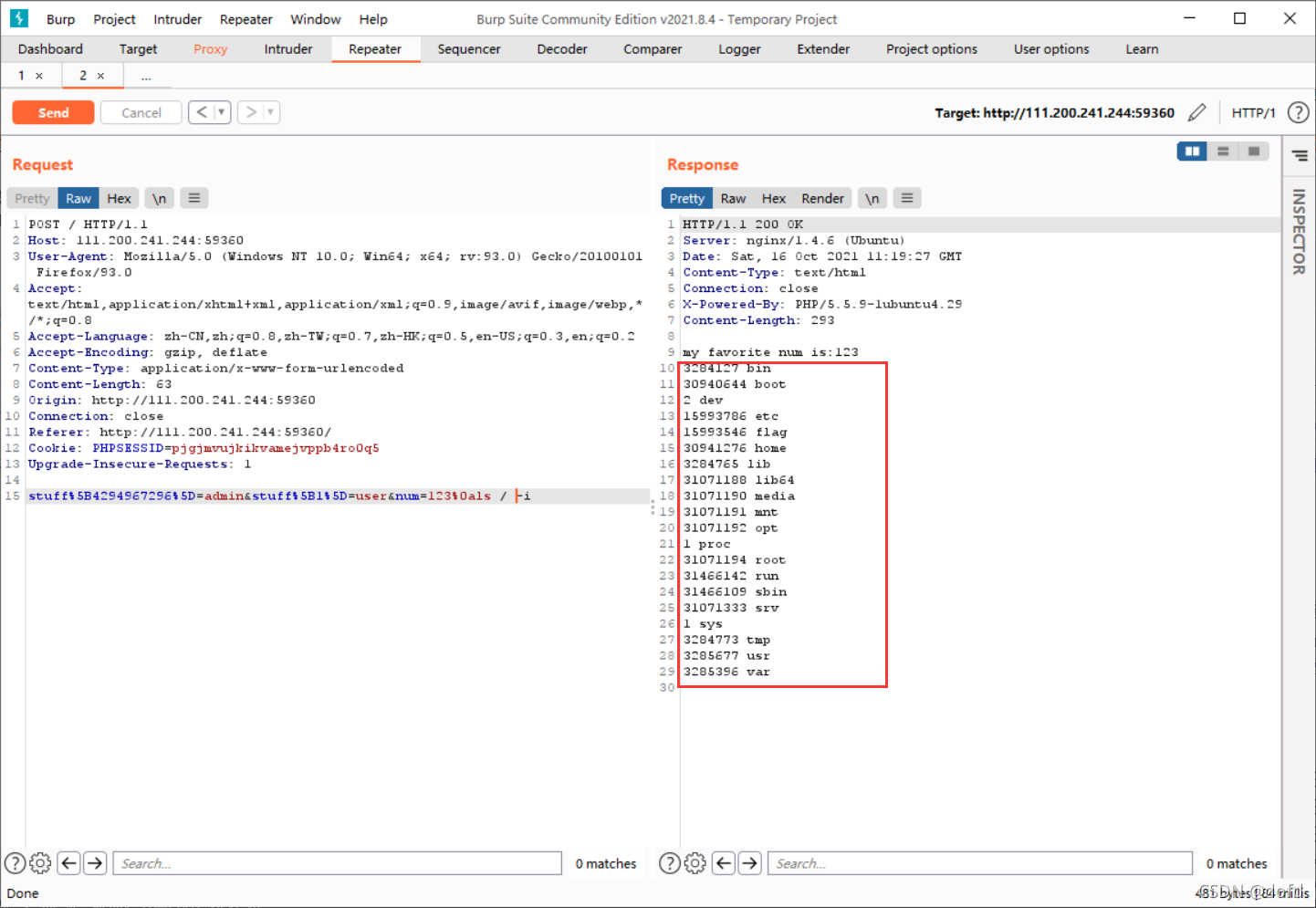Switch Request view to Hex

119,198
